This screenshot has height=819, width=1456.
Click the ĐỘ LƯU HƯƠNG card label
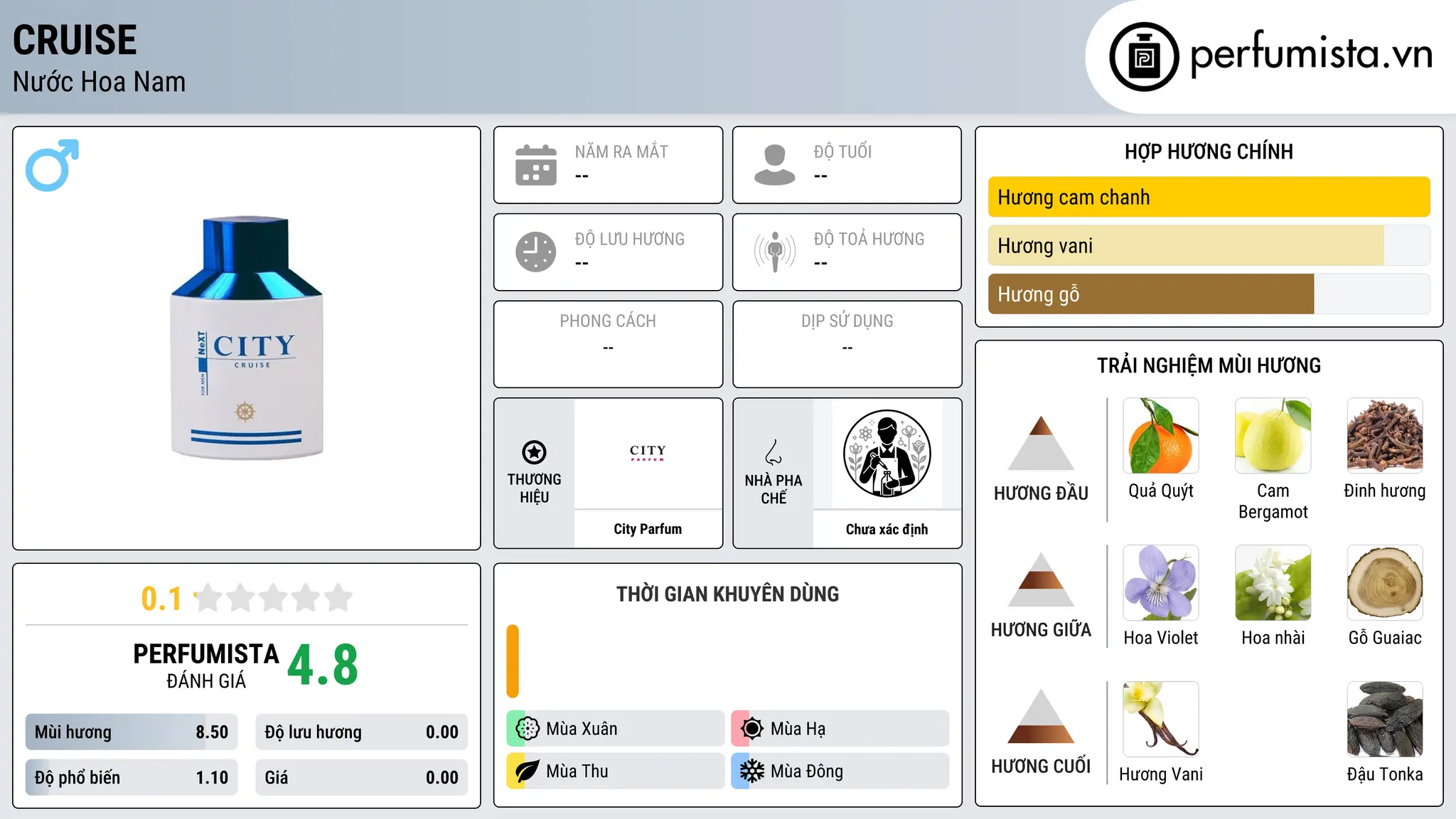tap(630, 239)
